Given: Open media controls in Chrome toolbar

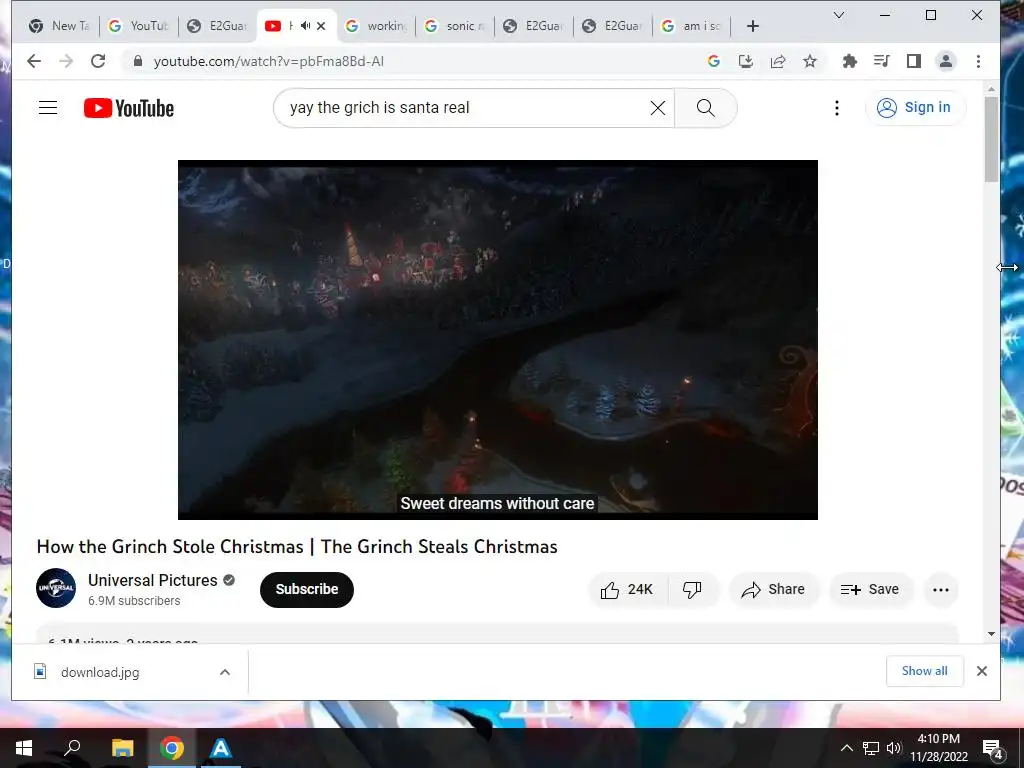Looking at the screenshot, I should (882, 61).
